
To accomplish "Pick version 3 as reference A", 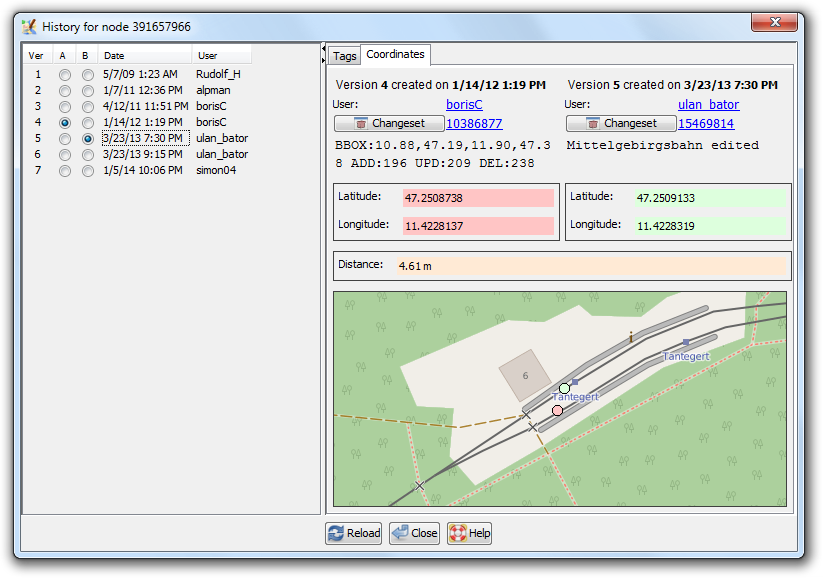I will (65, 107).
